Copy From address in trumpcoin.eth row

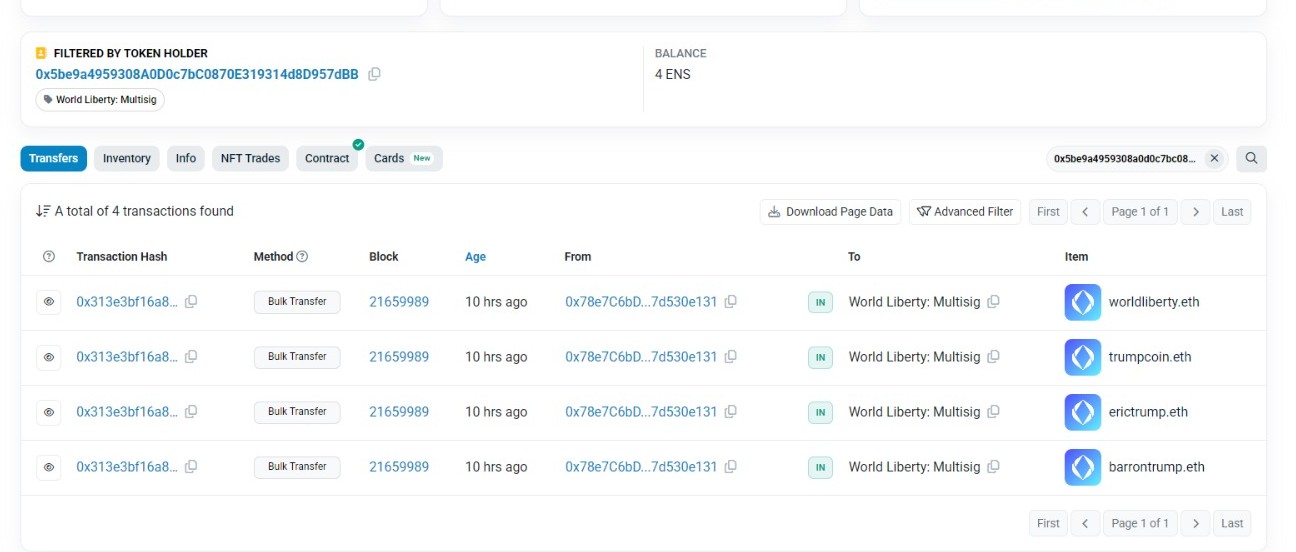pyautogui.click(x=731, y=357)
